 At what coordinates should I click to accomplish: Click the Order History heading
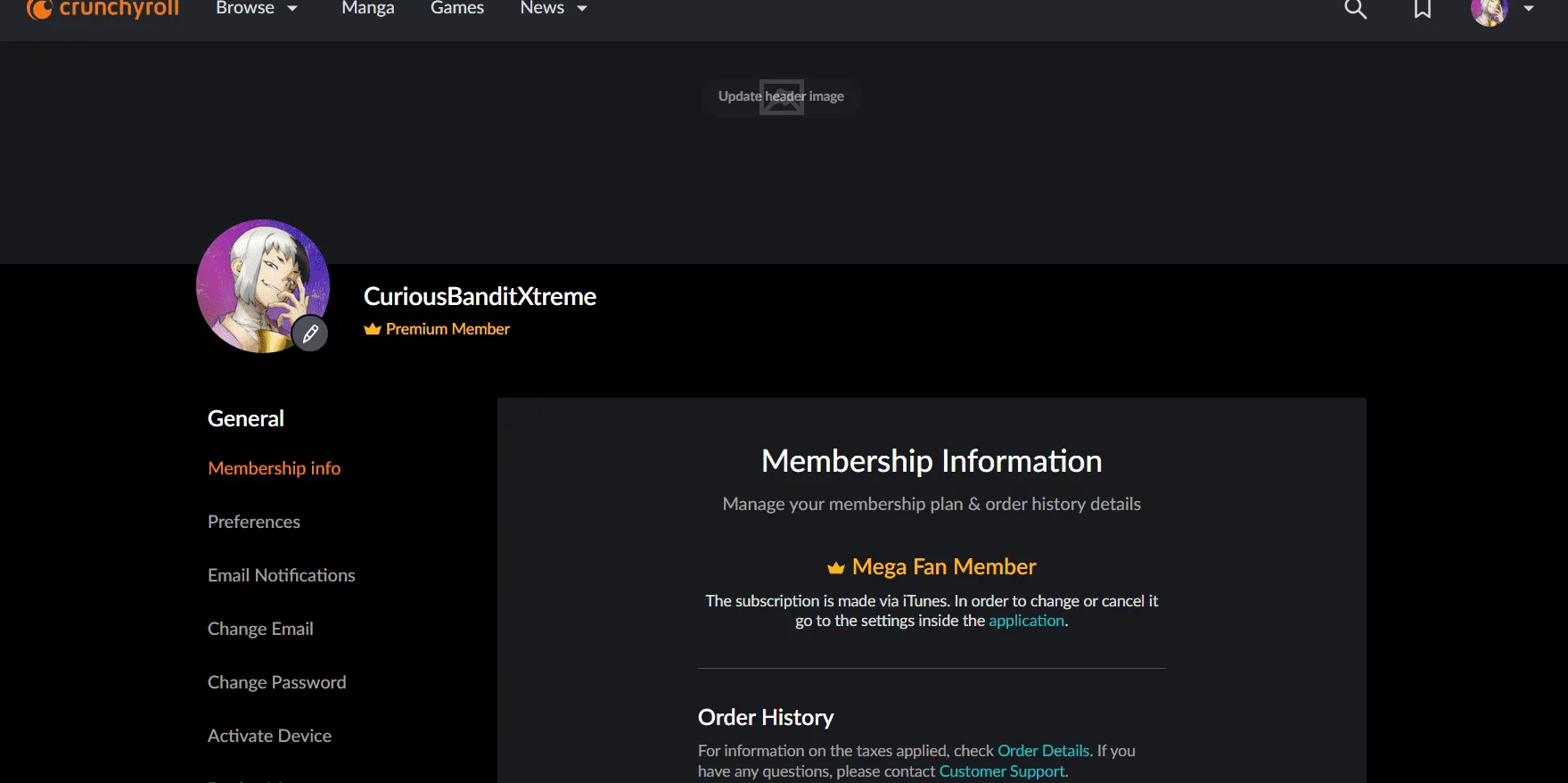766,717
